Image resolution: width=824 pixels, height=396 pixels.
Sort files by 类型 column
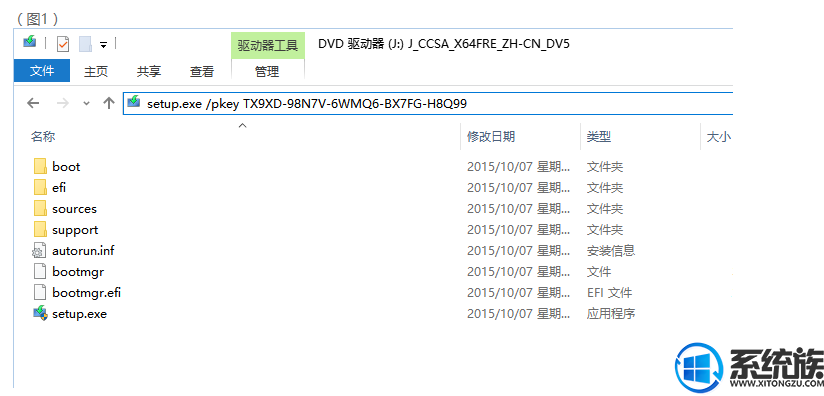click(599, 137)
